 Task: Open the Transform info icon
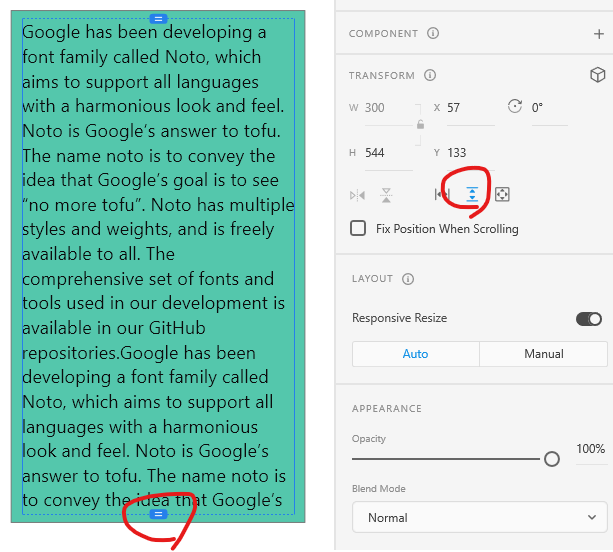pyautogui.click(x=430, y=75)
